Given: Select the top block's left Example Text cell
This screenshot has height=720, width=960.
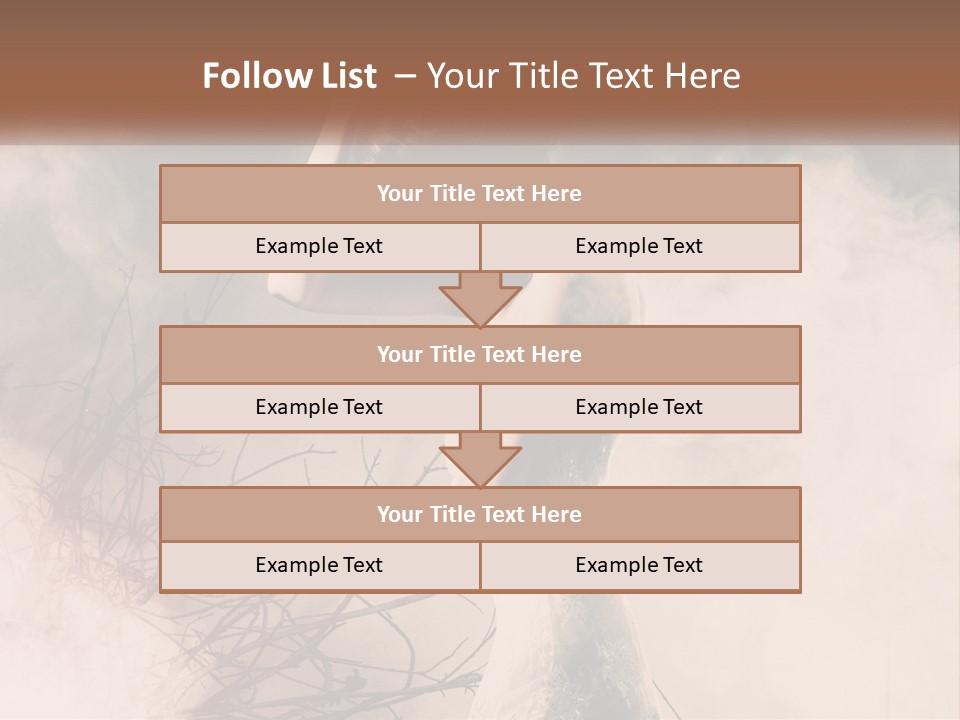Looking at the screenshot, I should (320, 247).
